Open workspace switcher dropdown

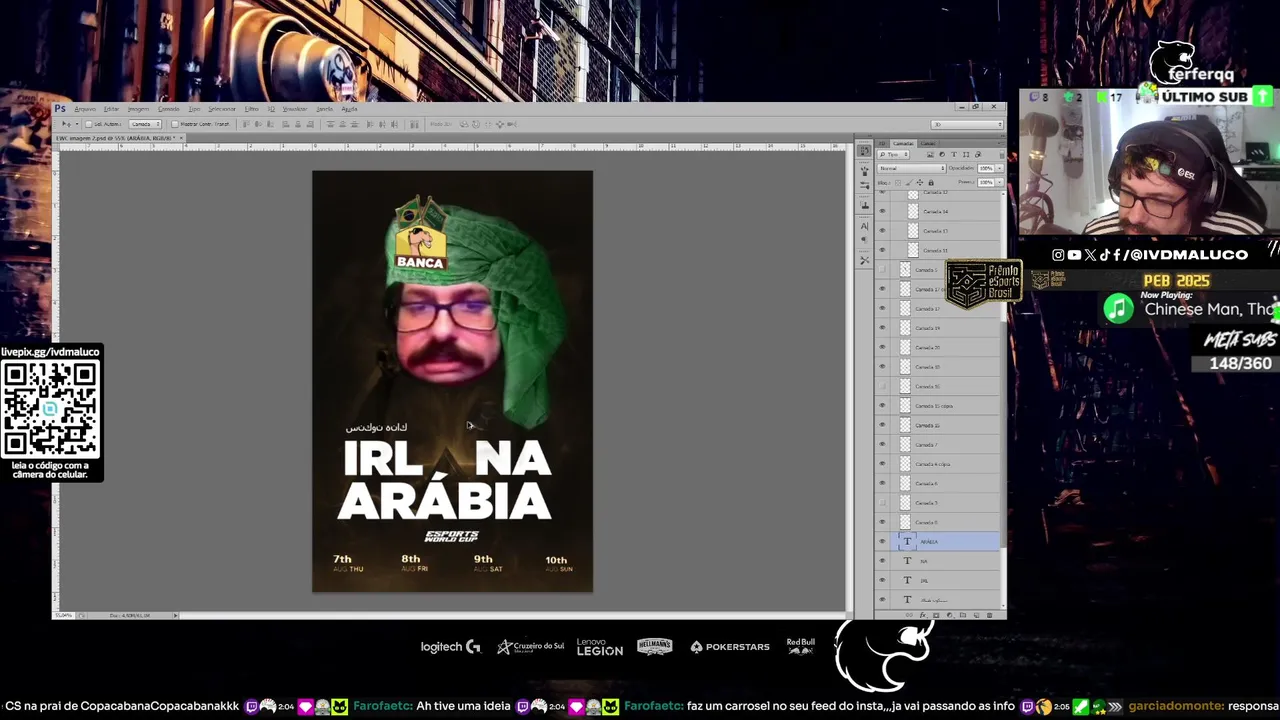(x=967, y=124)
